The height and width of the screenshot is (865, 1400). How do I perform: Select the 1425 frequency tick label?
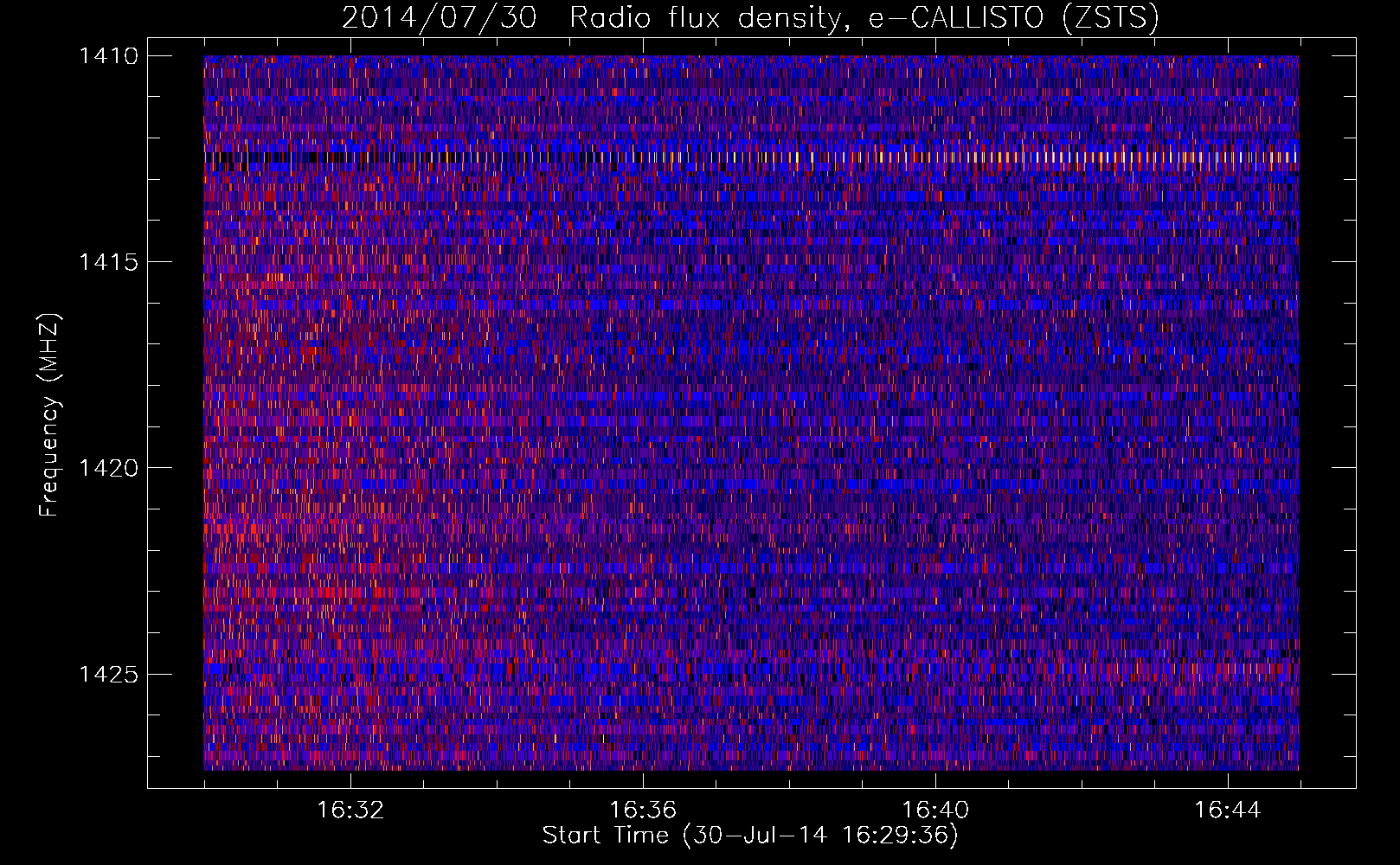click(108, 674)
